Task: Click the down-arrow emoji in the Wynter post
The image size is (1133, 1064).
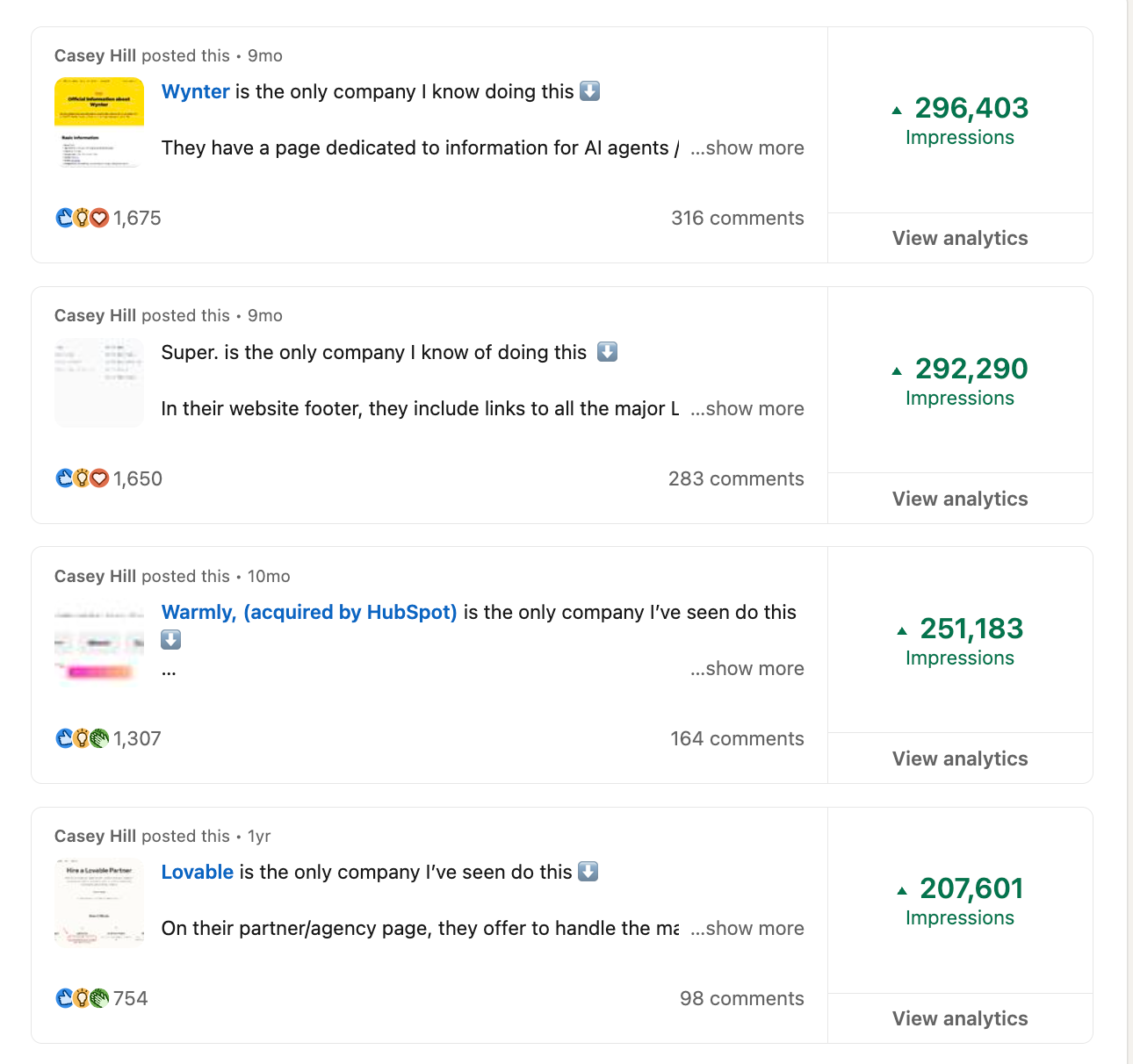Action: [590, 91]
